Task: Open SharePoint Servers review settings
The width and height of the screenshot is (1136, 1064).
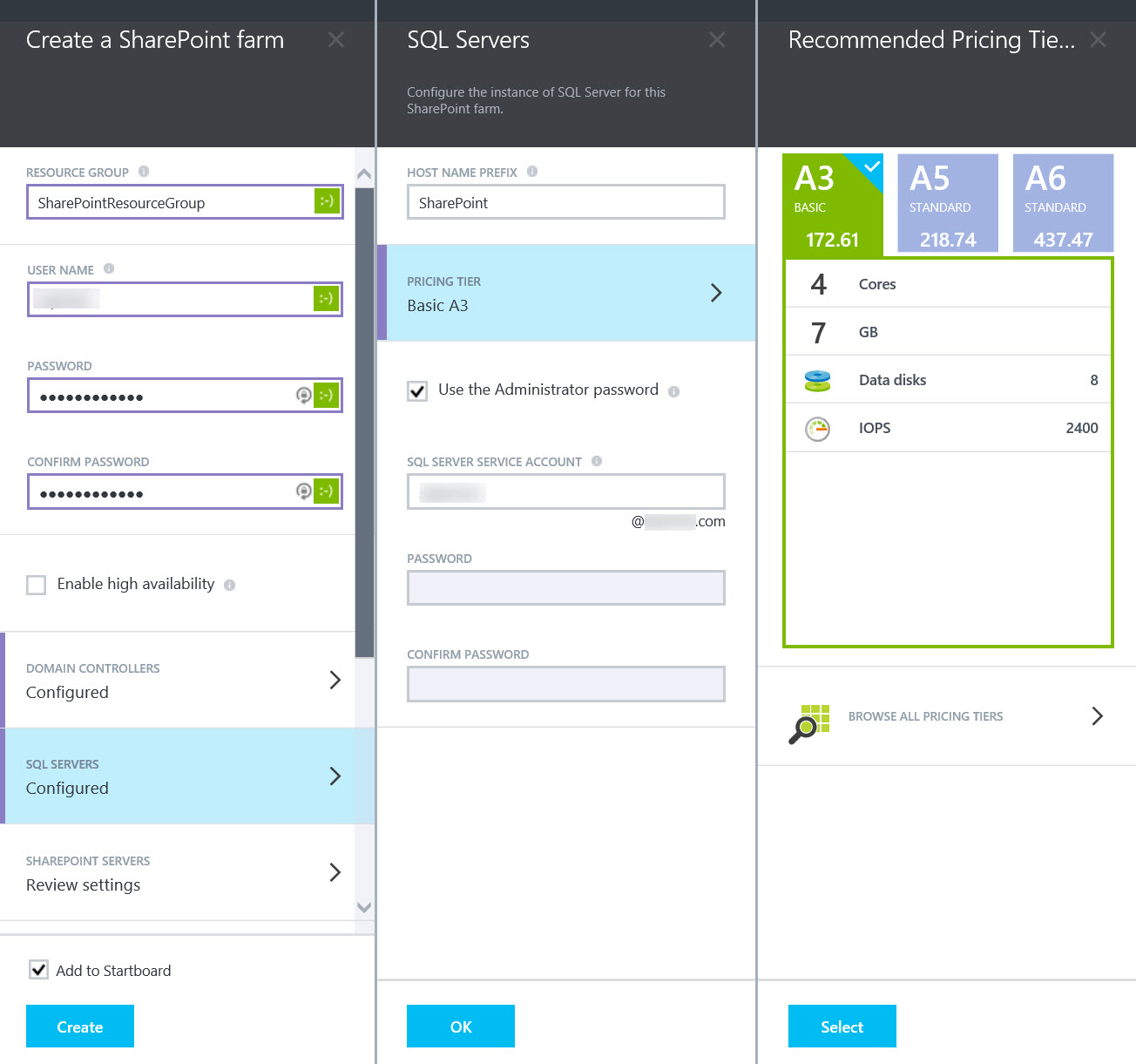Action: 178,872
